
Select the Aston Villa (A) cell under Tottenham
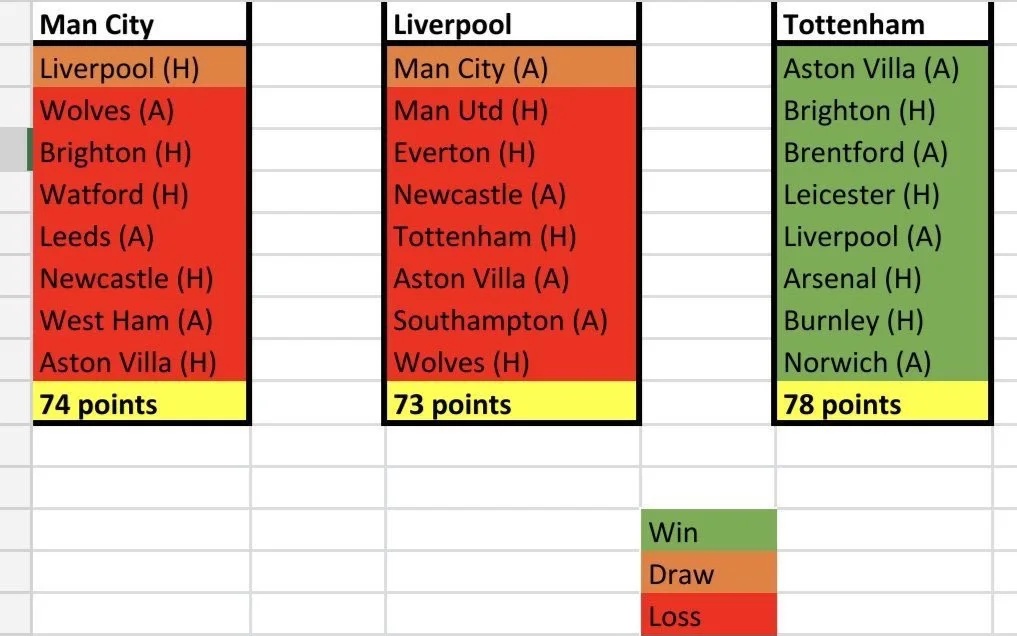tap(882, 67)
